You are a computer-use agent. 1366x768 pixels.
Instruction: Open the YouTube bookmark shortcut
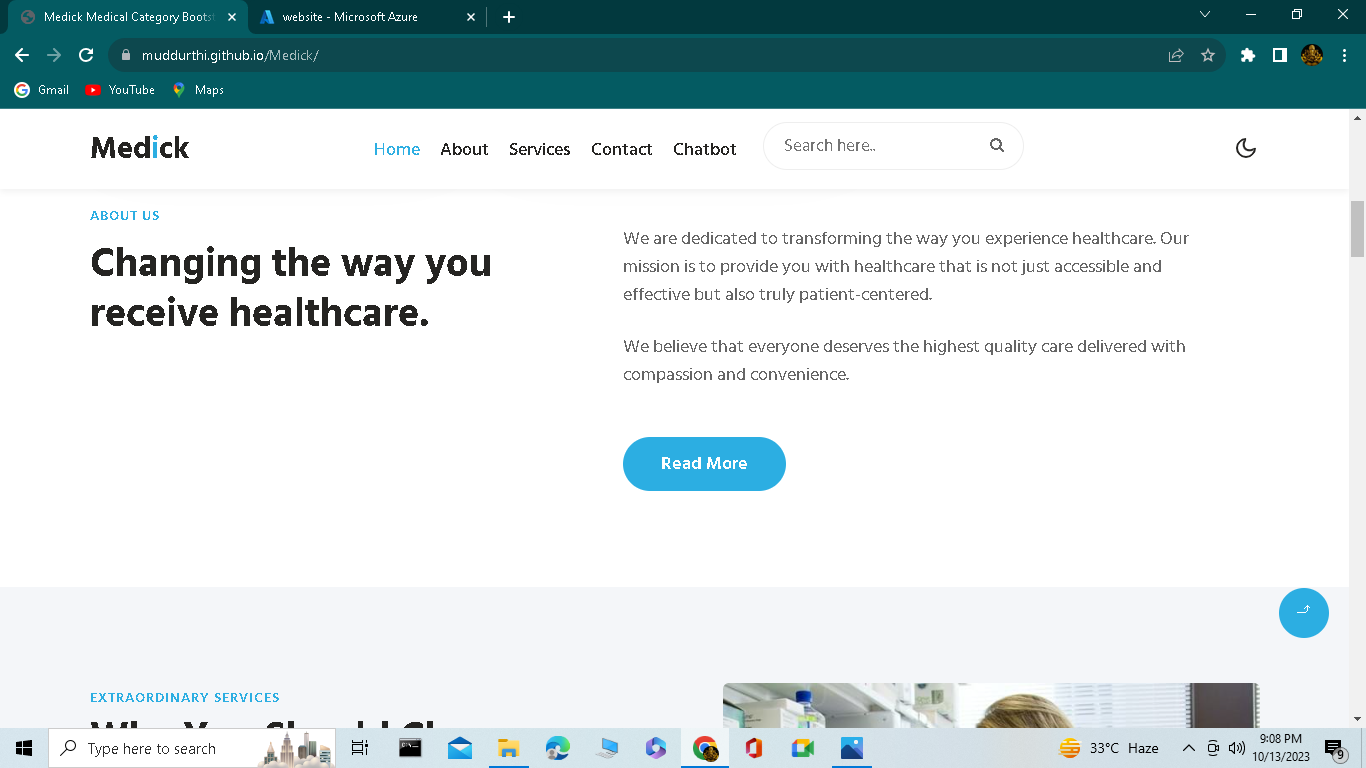click(119, 89)
